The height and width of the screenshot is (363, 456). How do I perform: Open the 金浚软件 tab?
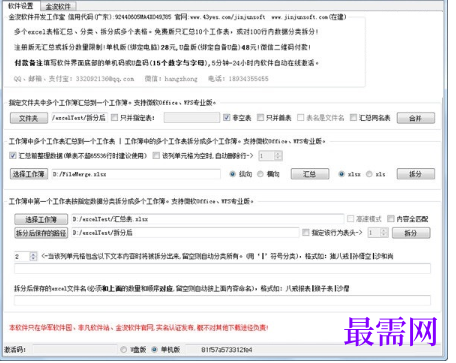[58, 6]
